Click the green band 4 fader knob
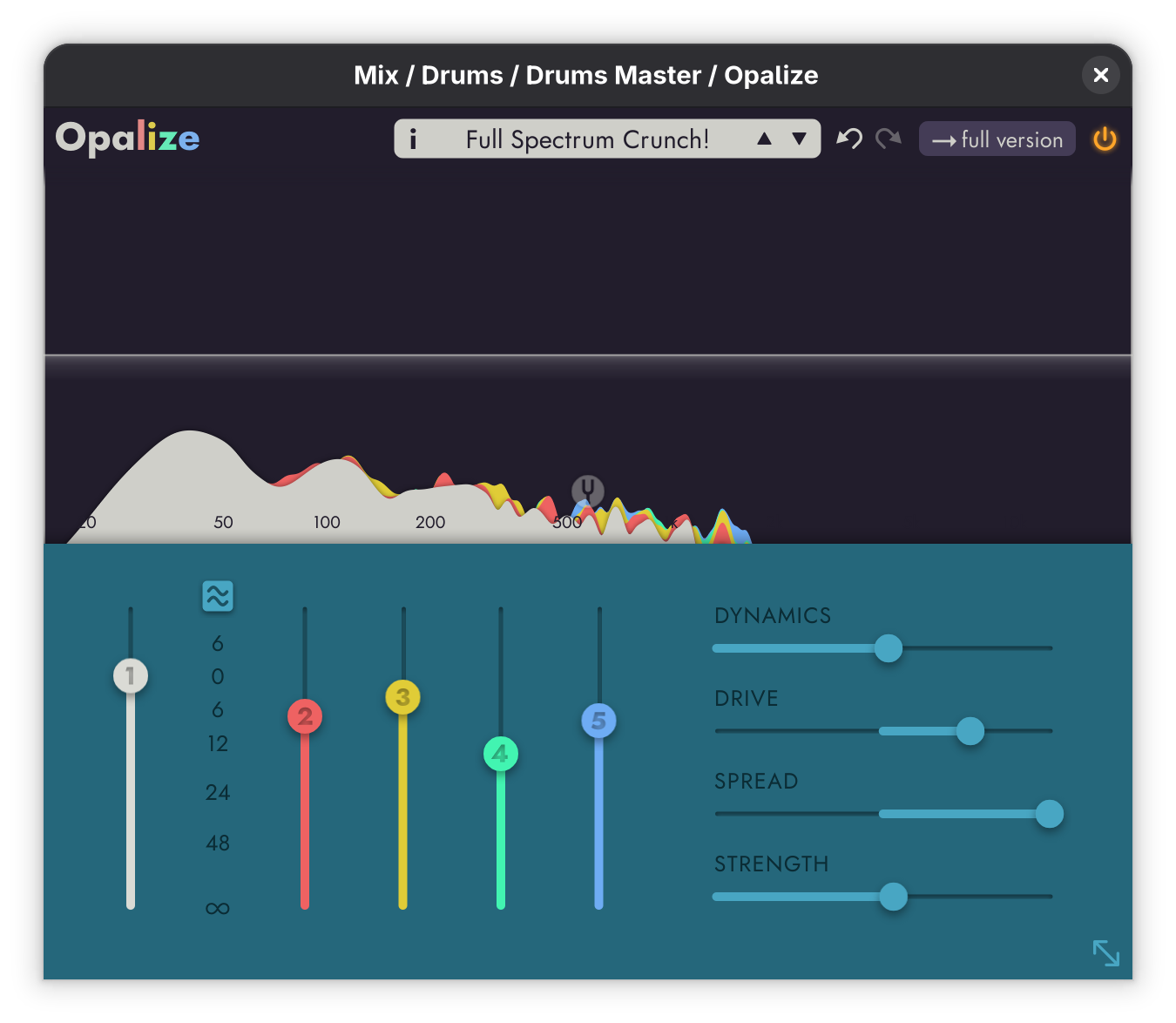Image resolution: width=1176 pixels, height=1023 pixels. coord(501,754)
